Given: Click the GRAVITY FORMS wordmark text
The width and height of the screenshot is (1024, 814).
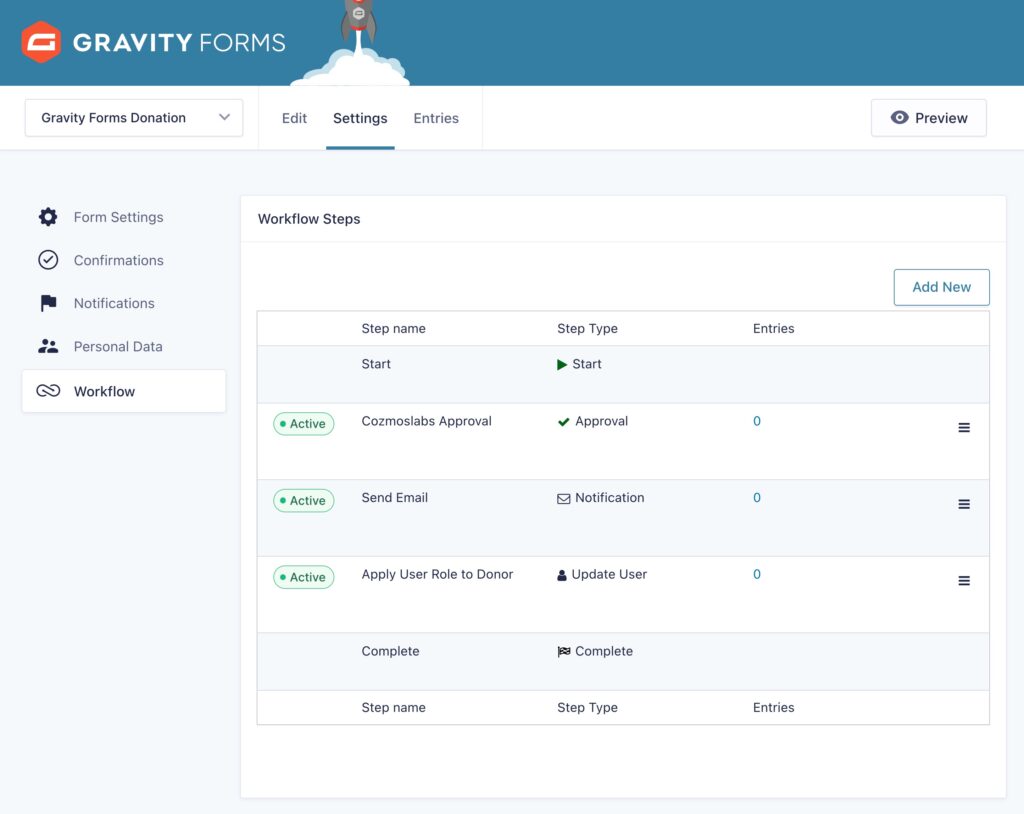Looking at the screenshot, I should (x=179, y=42).
